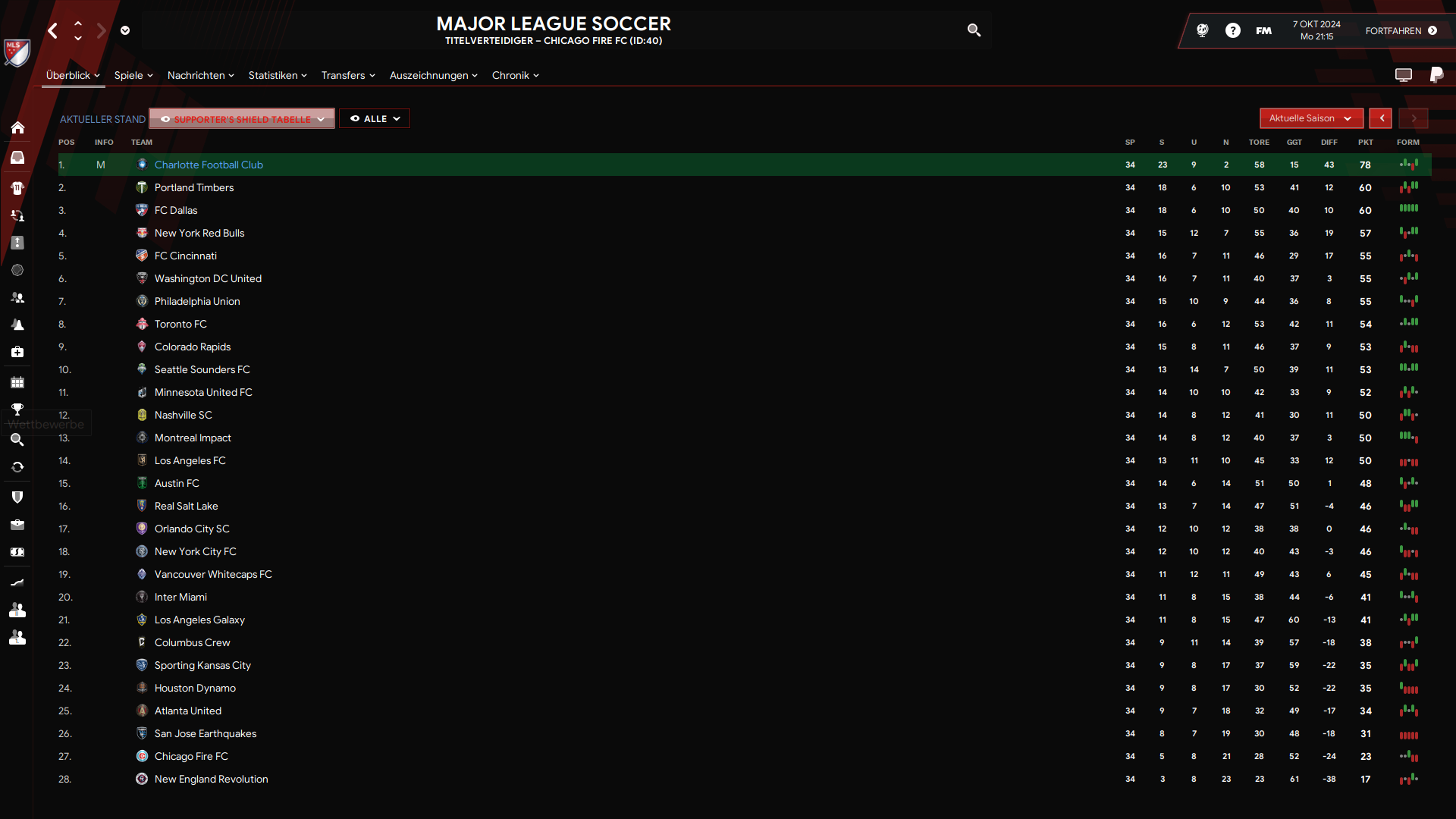Click the MLS league logo
Screen dimensions: 1456x819
point(17,52)
